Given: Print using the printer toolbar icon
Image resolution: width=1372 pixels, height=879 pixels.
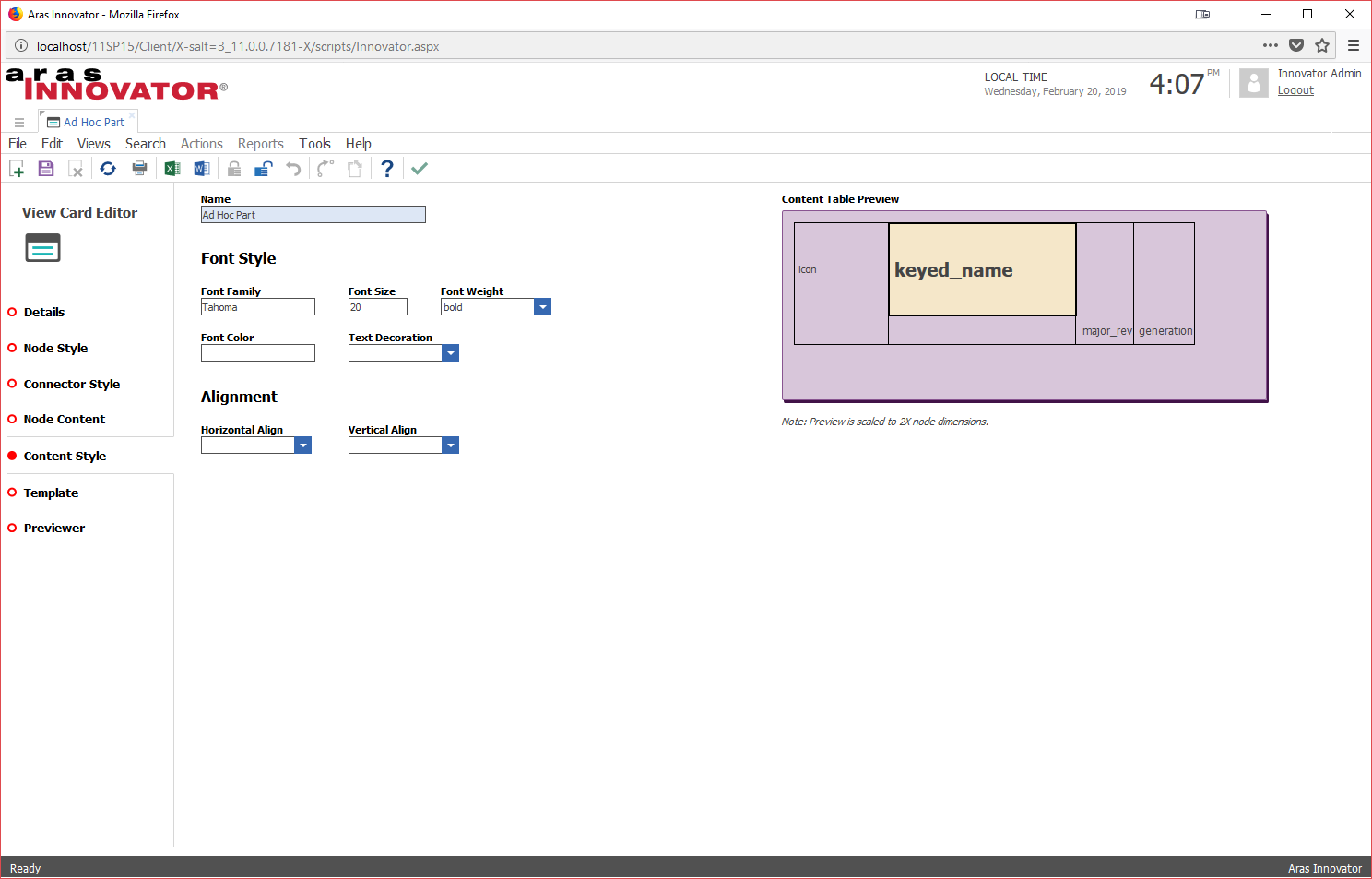Looking at the screenshot, I should coord(139,168).
